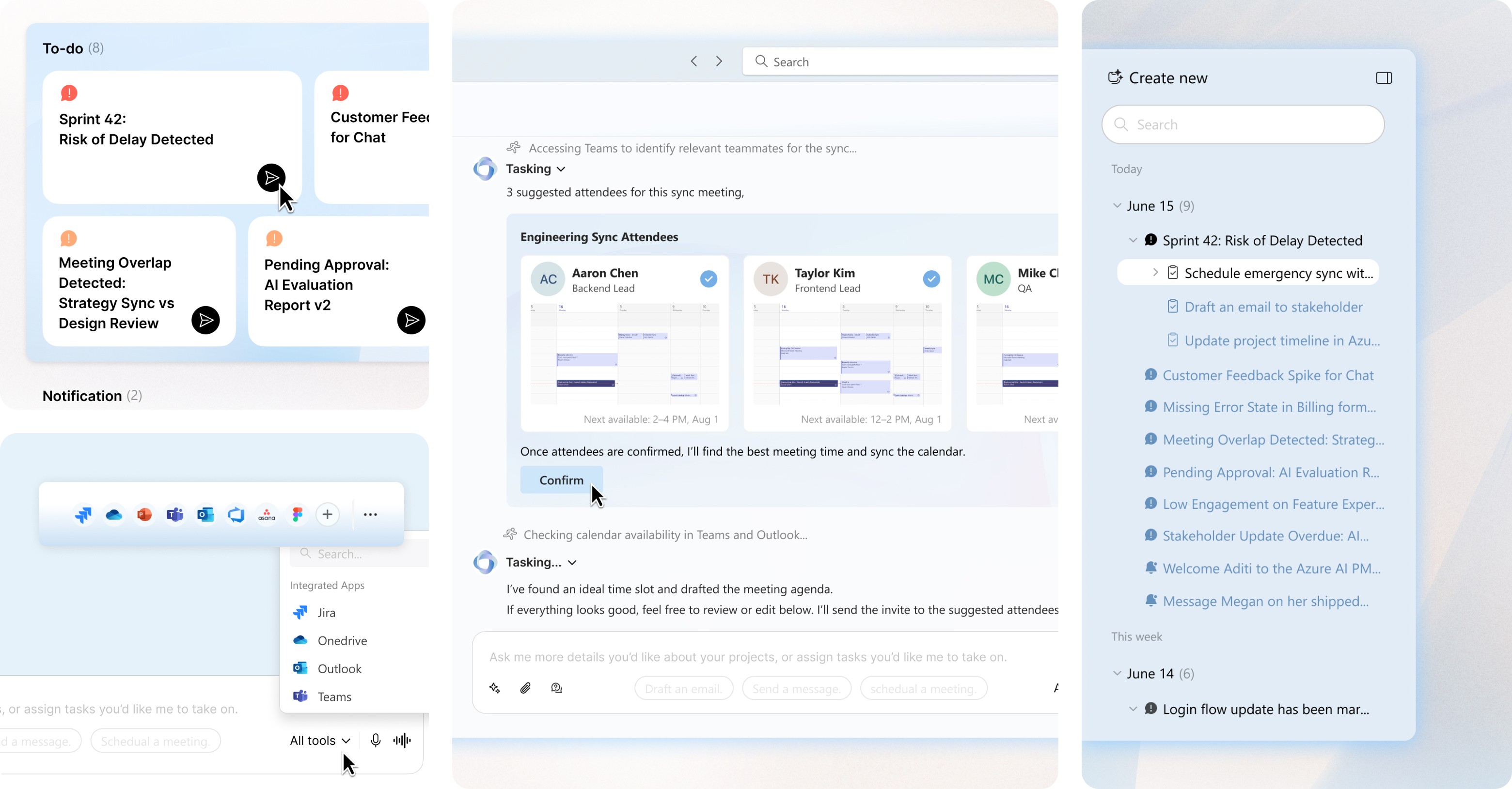Select Outlook from Integrated Apps
Image resolution: width=1512 pixels, height=789 pixels.
339,669
